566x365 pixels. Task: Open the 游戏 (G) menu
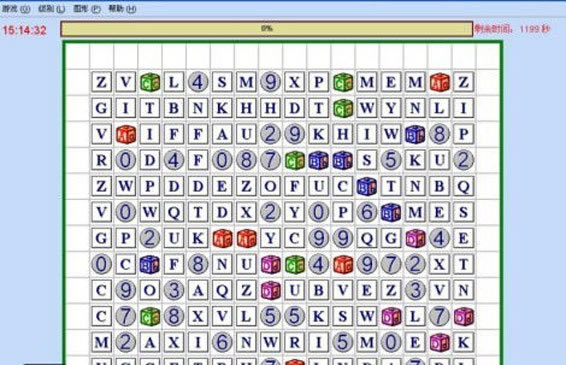point(16,9)
